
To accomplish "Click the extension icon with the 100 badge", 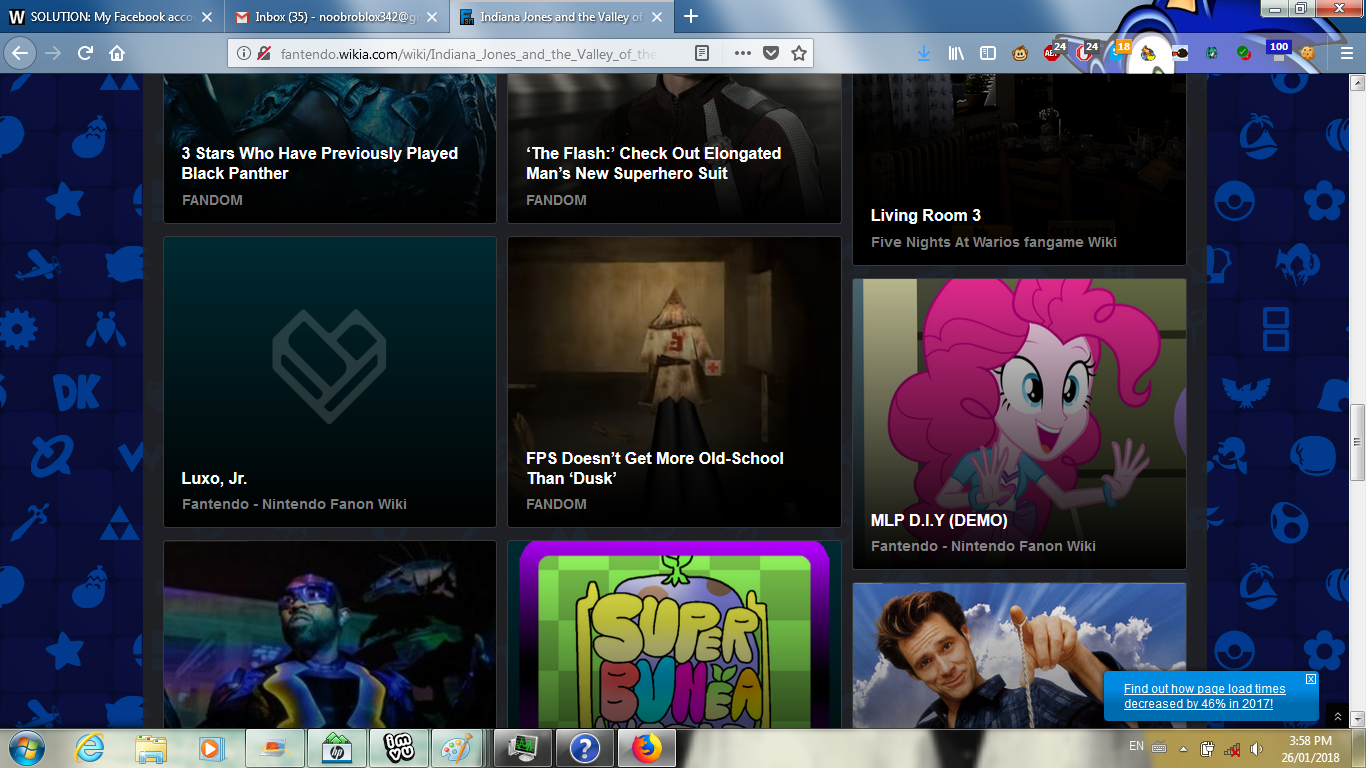I will [1277, 50].
